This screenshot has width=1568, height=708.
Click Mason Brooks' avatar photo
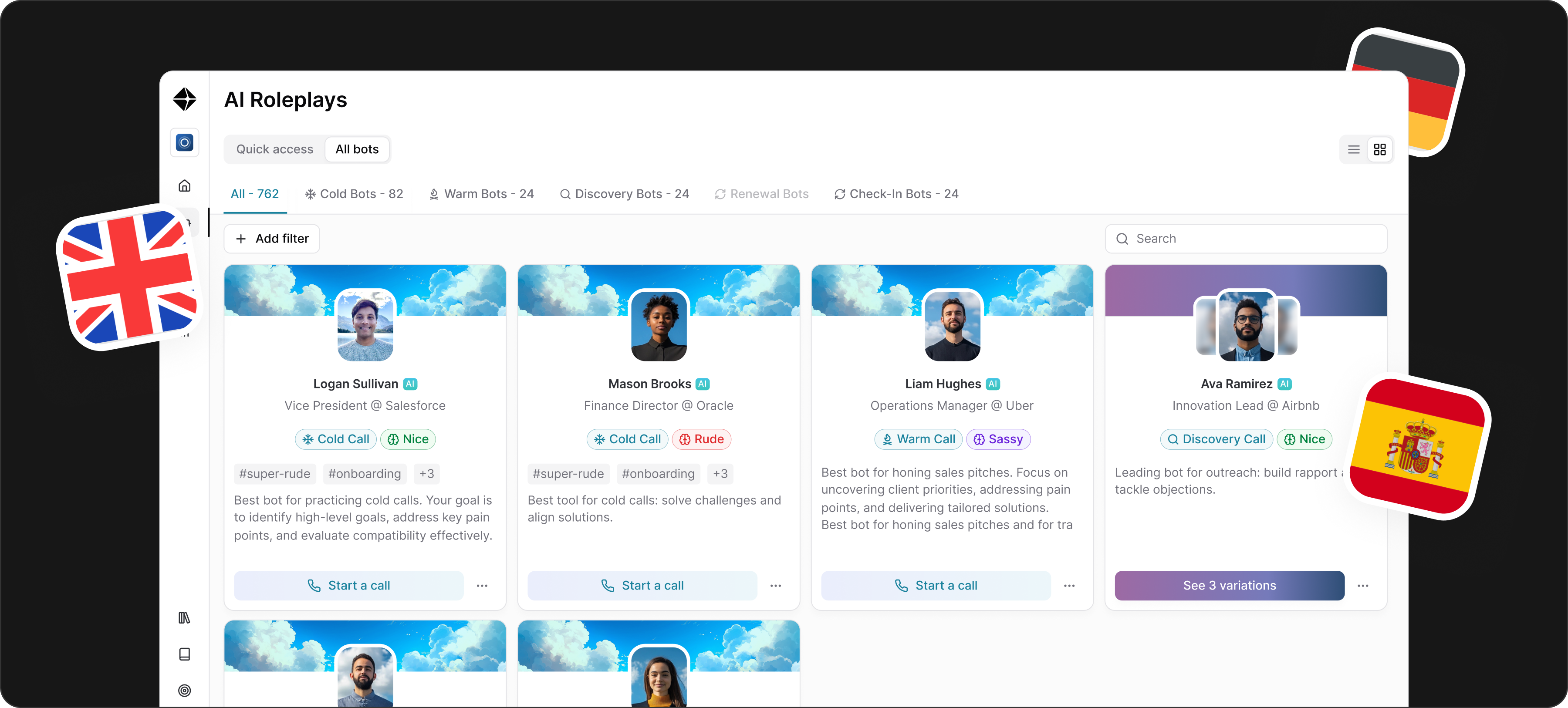(x=659, y=326)
